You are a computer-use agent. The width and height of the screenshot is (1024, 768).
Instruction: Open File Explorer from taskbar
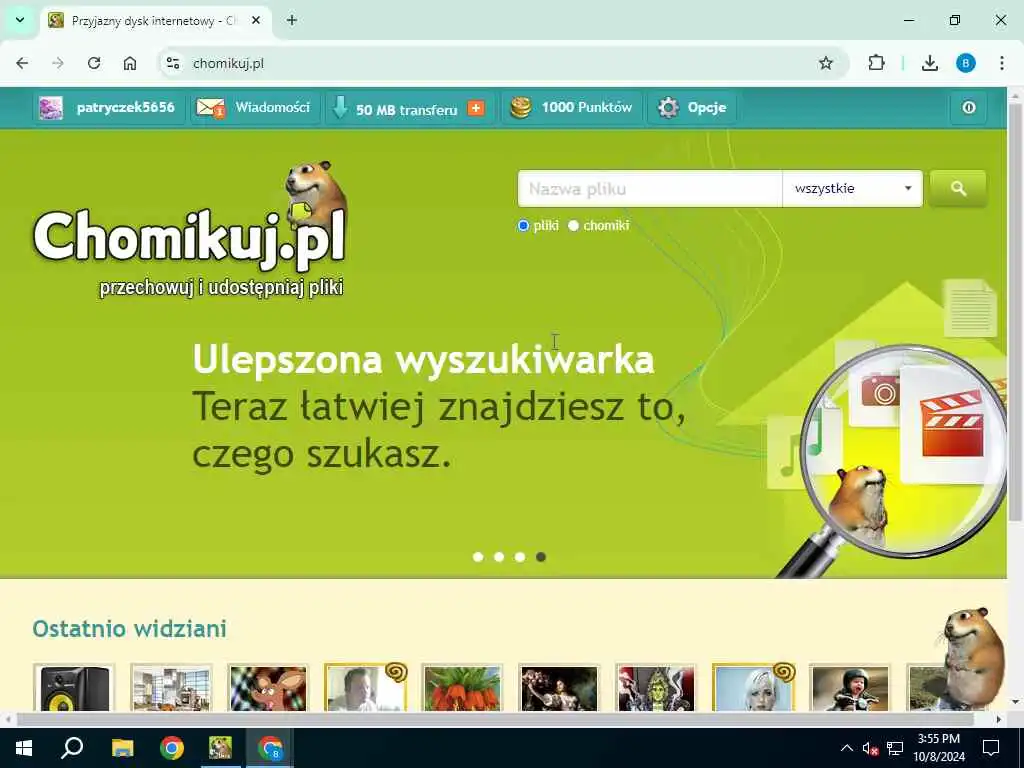click(122, 748)
